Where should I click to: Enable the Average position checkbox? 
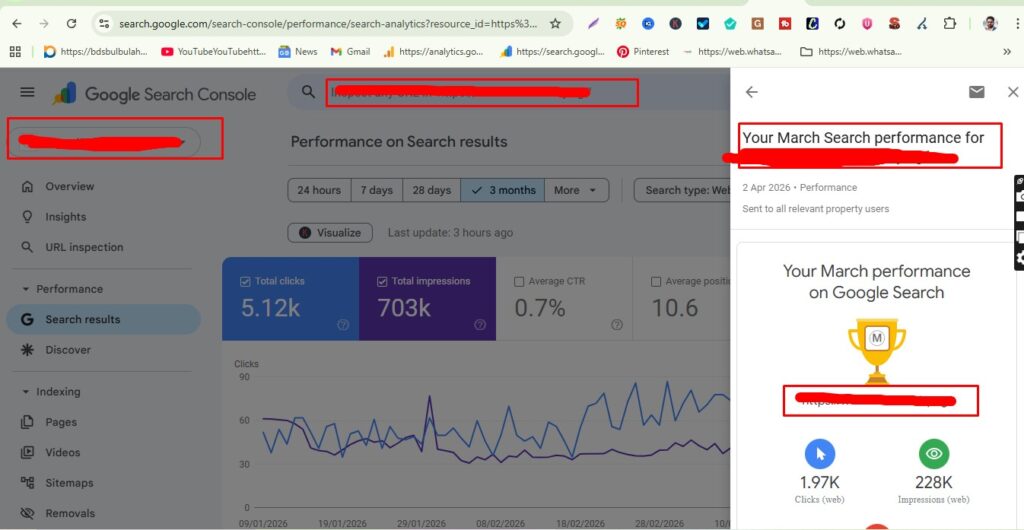pos(656,281)
